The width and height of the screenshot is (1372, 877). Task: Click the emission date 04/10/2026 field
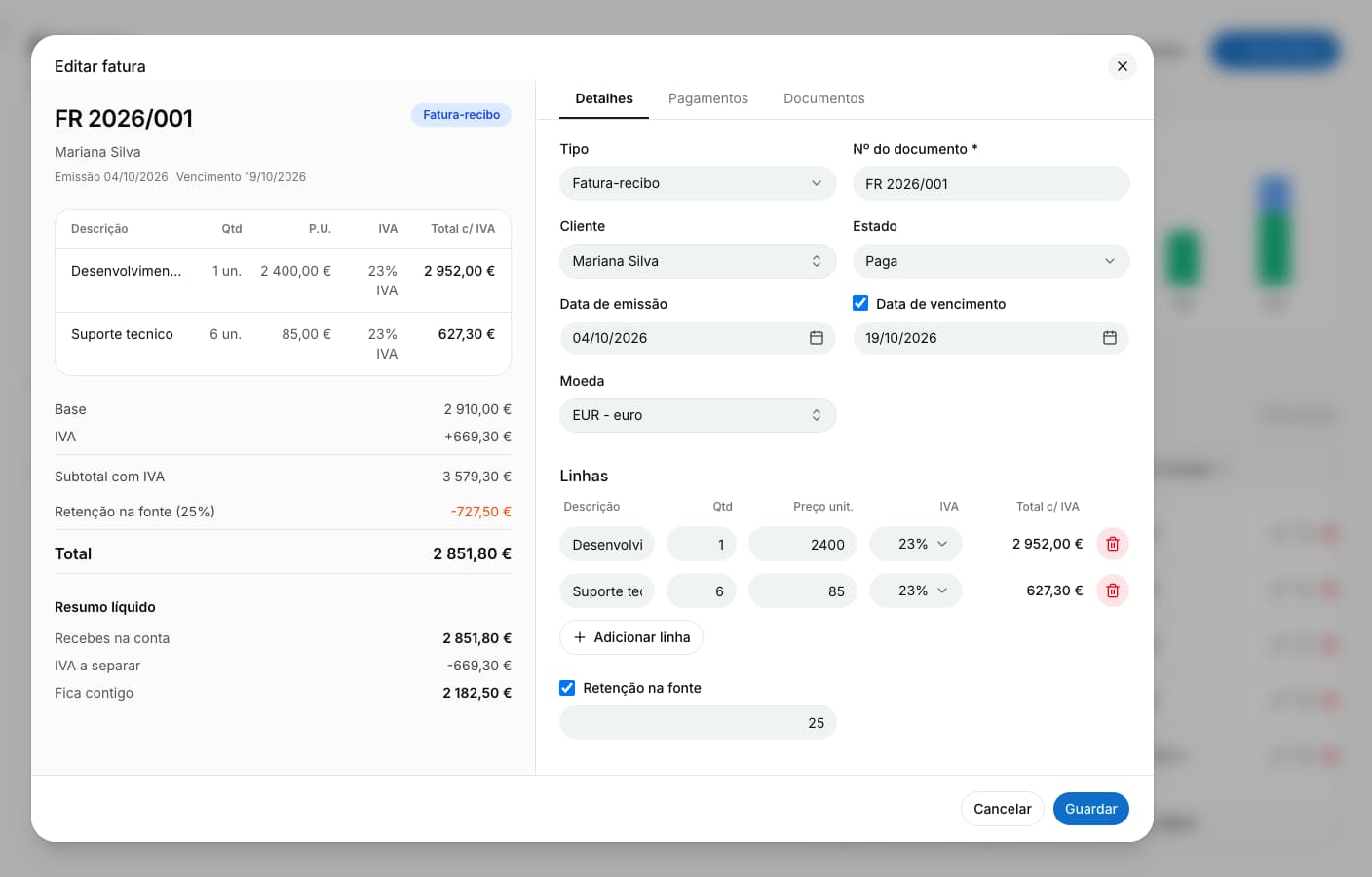coord(698,338)
